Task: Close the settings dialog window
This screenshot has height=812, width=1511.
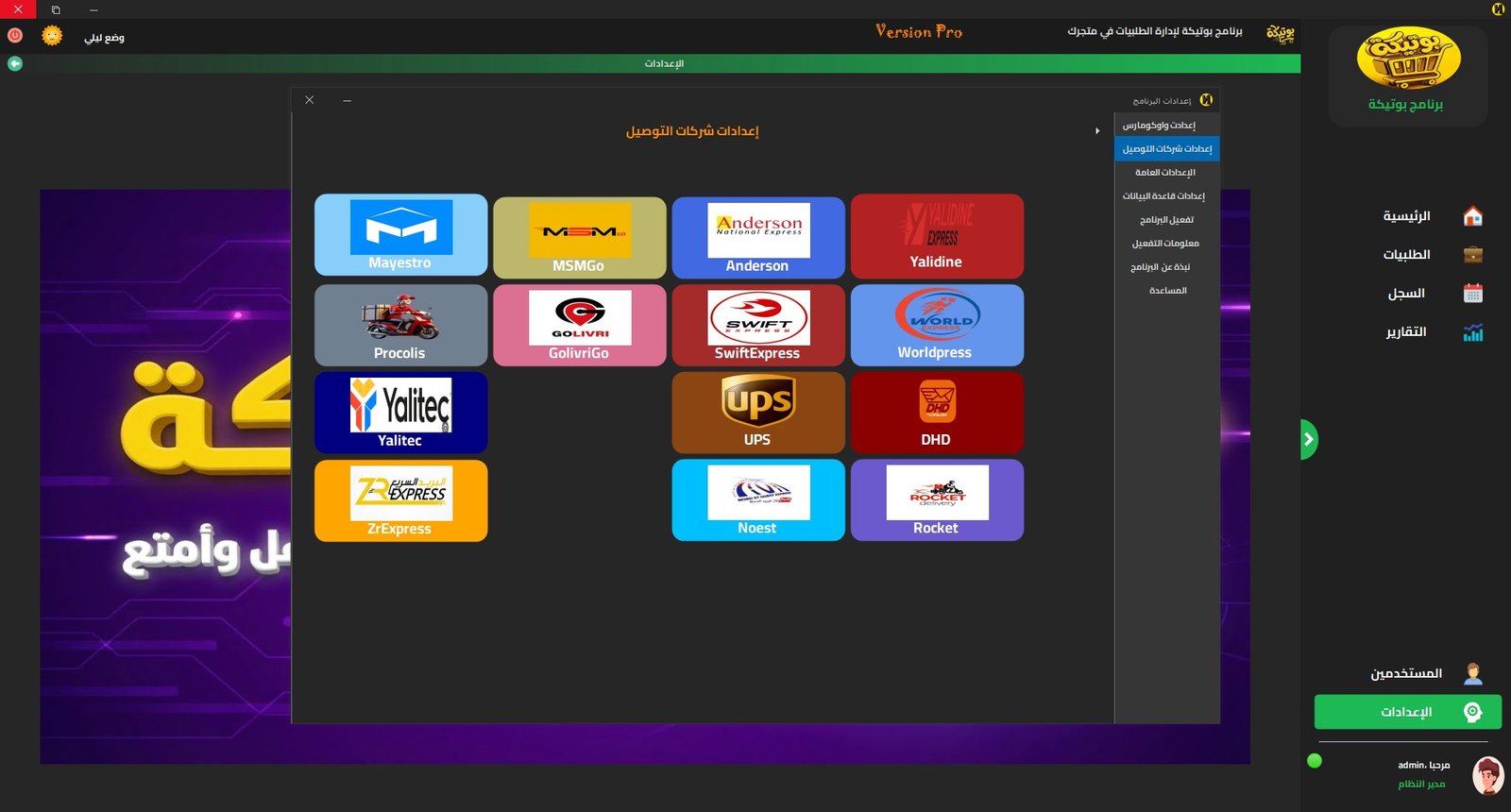Action: (309, 100)
